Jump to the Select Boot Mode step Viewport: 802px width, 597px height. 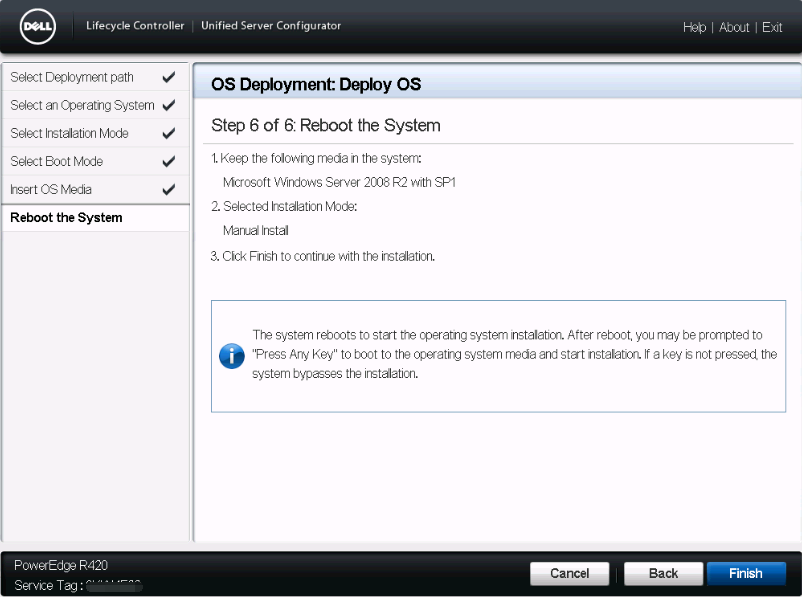coord(57,161)
